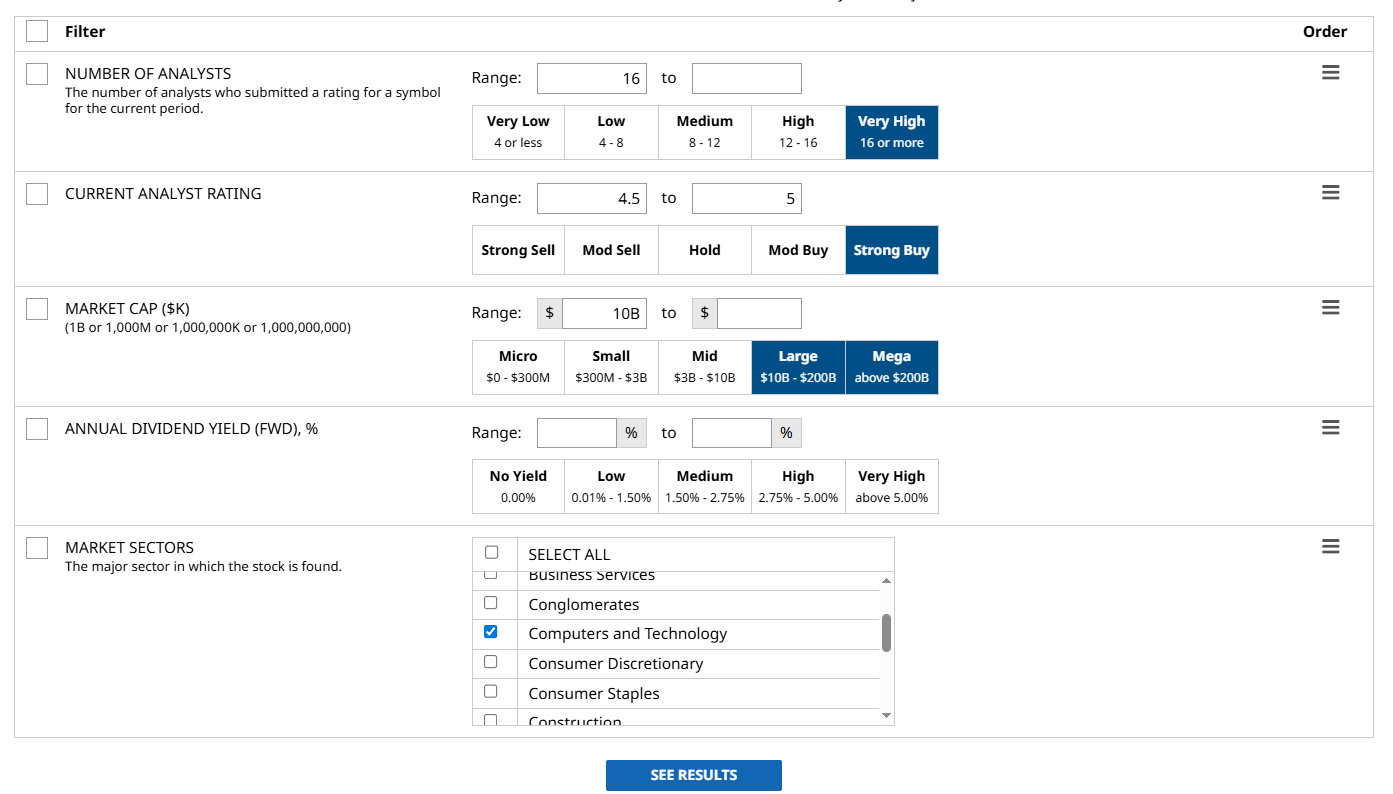This screenshot has height=794, width=1393.
Task: Click the reorder handle for Market Sectors
Action: (x=1330, y=547)
